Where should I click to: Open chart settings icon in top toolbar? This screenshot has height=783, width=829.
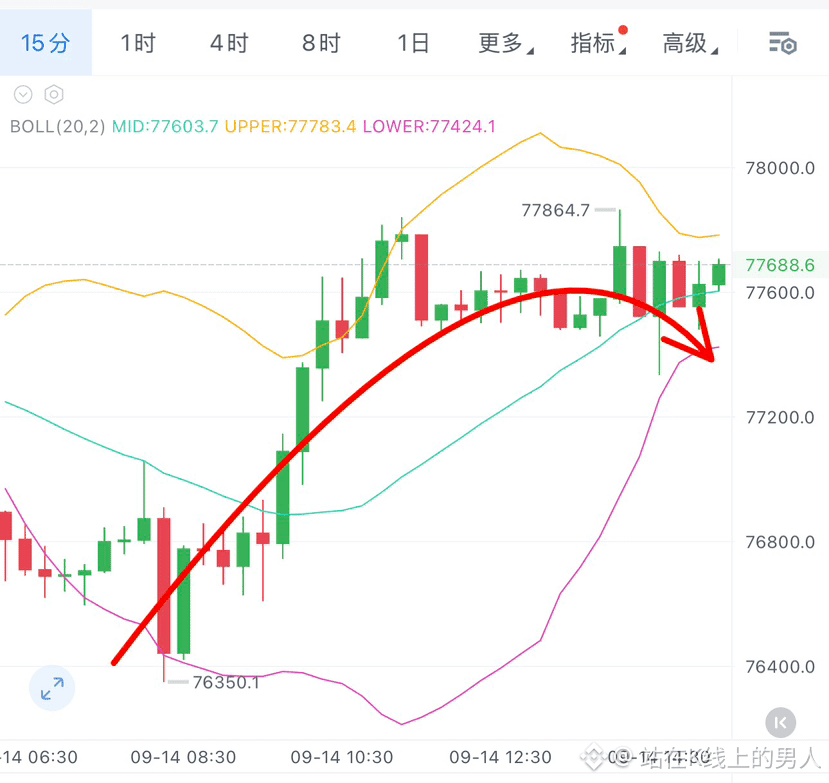click(782, 43)
